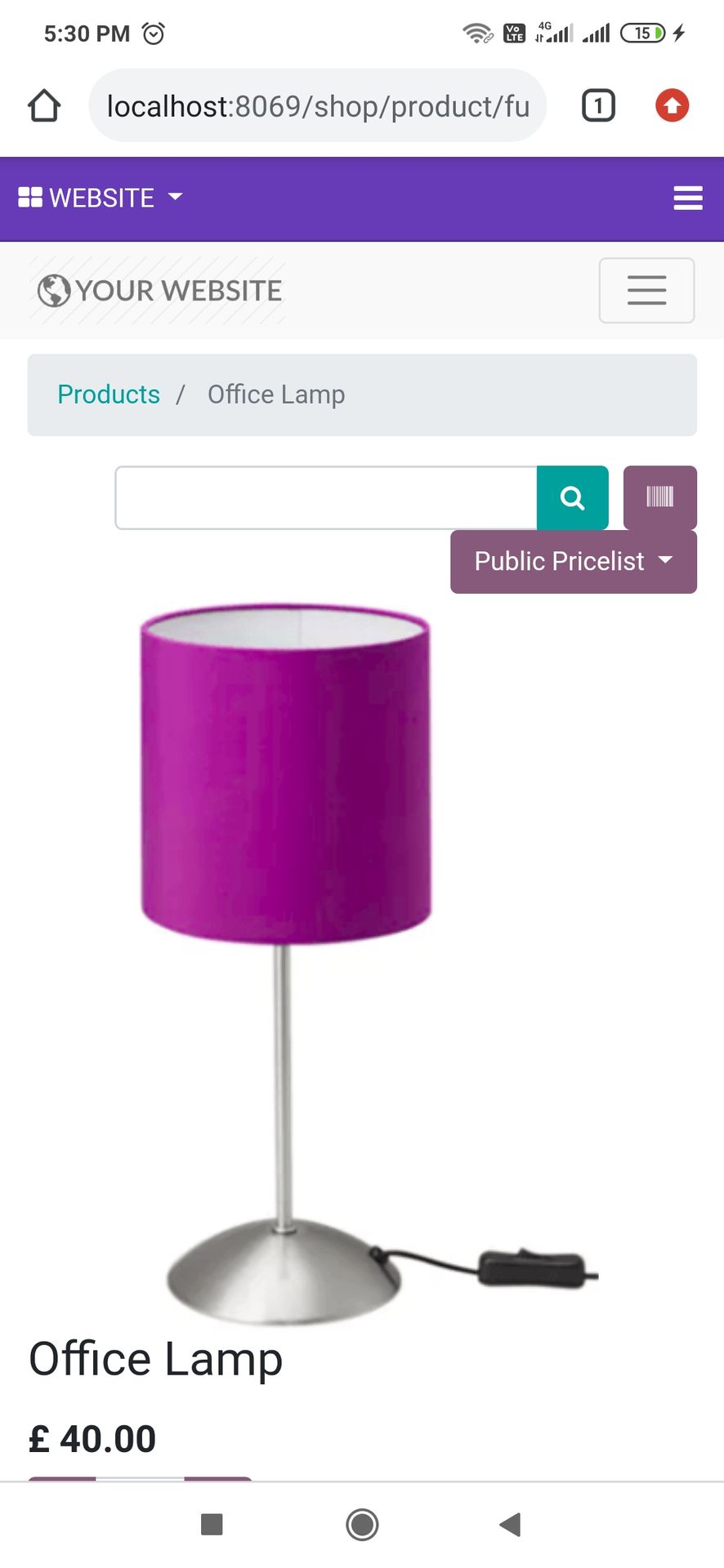Tap the browser home icon

click(44, 105)
